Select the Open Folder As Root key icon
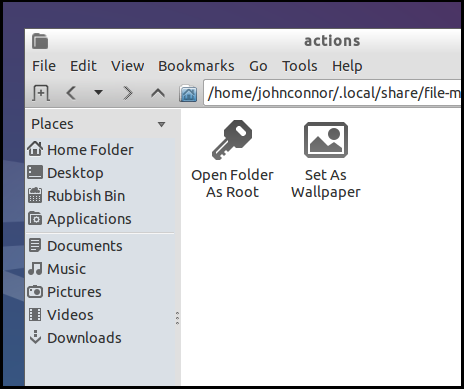Image resolution: width=464 pixels, height=389 pixels. click(x=232, y=140)
